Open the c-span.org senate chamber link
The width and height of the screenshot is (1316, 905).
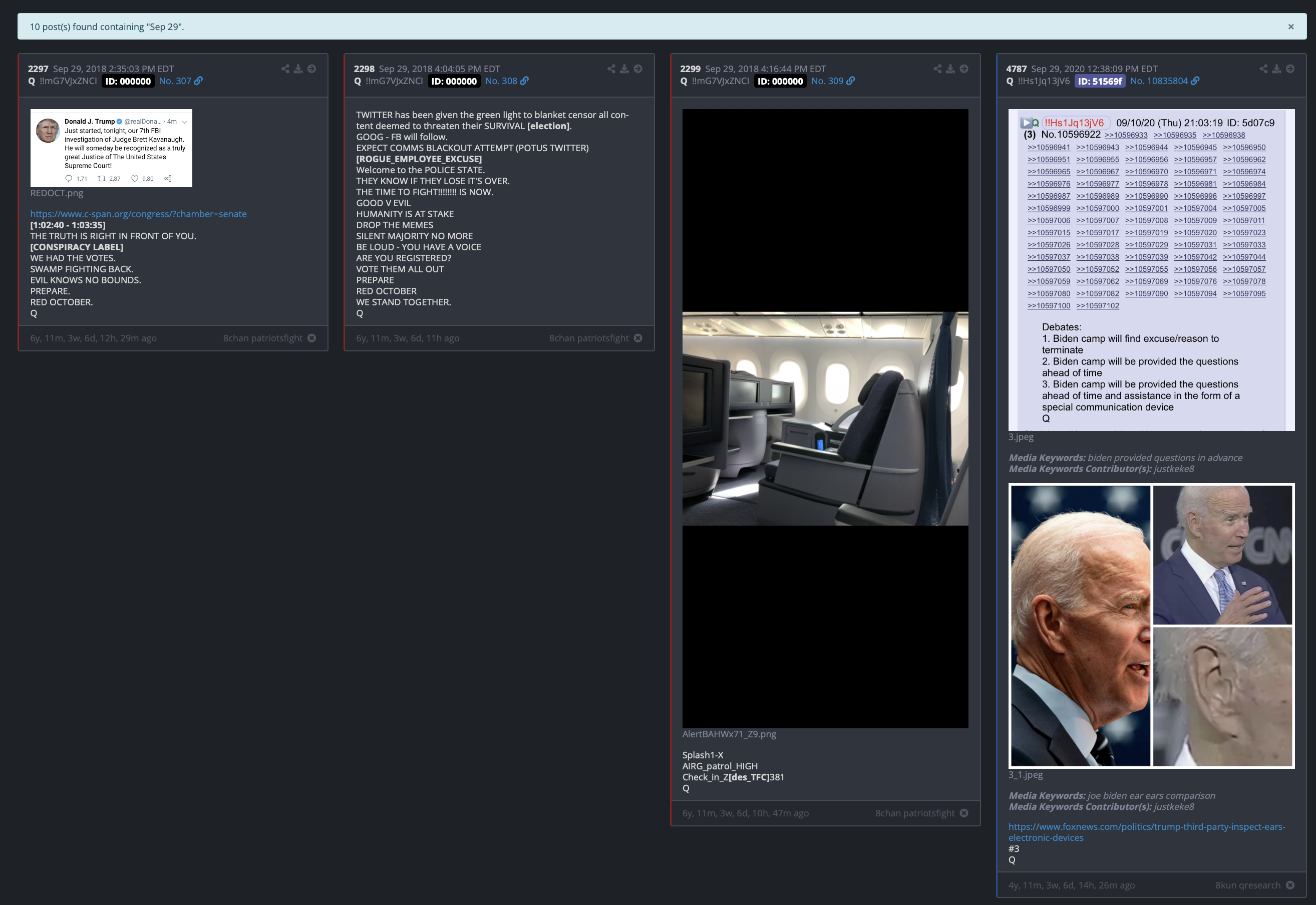(138, 214)
